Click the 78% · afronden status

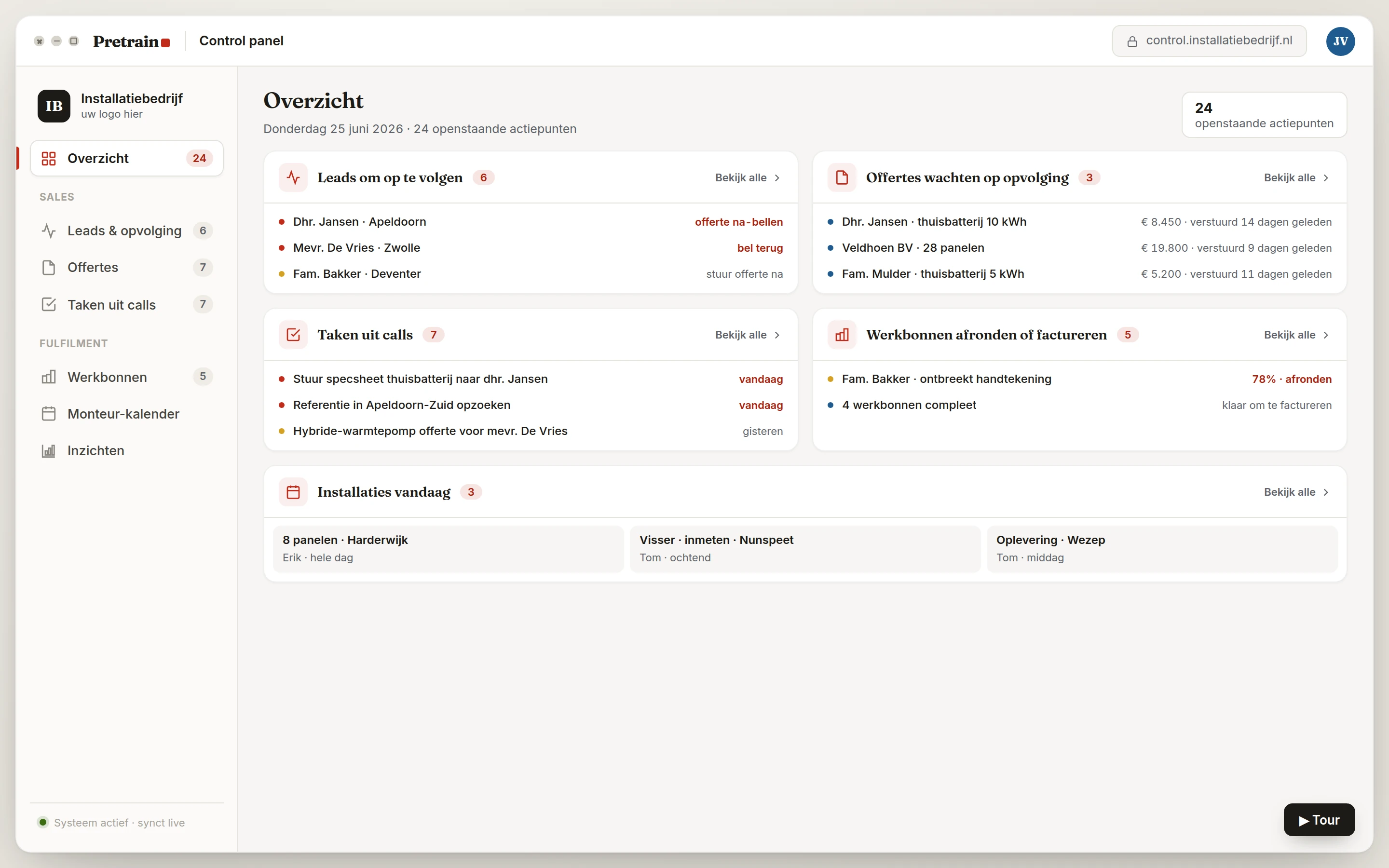point(1292,379)
